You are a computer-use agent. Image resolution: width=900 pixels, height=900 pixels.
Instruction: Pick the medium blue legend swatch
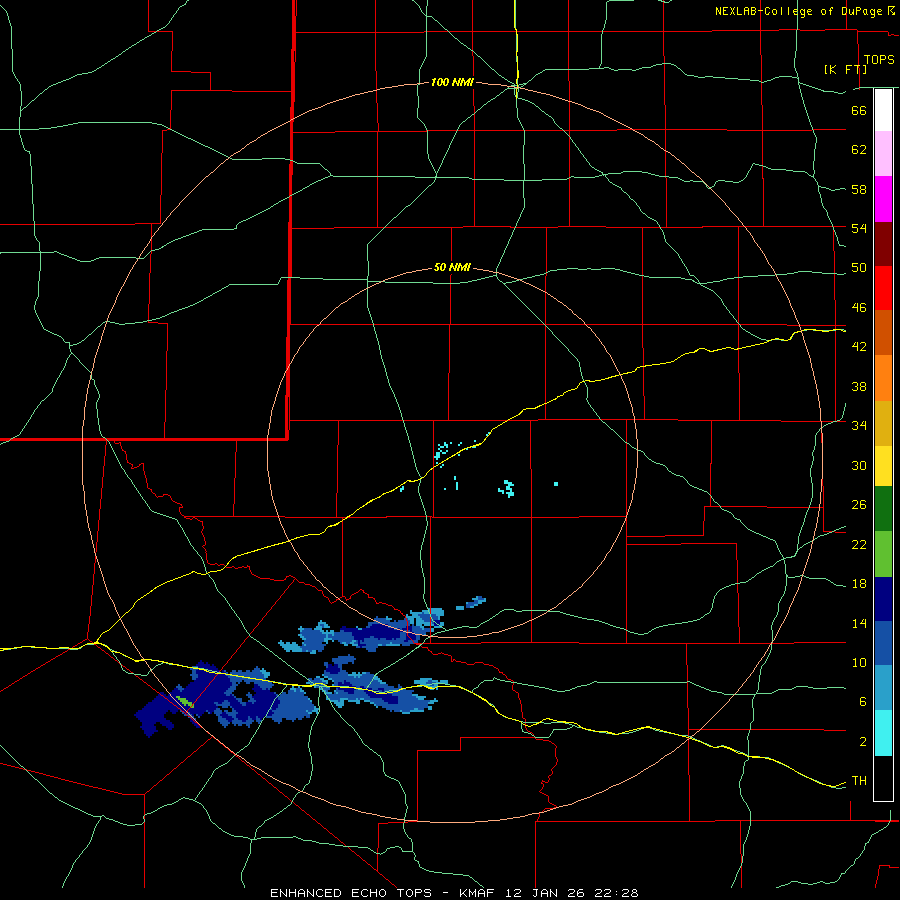[883, 643]
